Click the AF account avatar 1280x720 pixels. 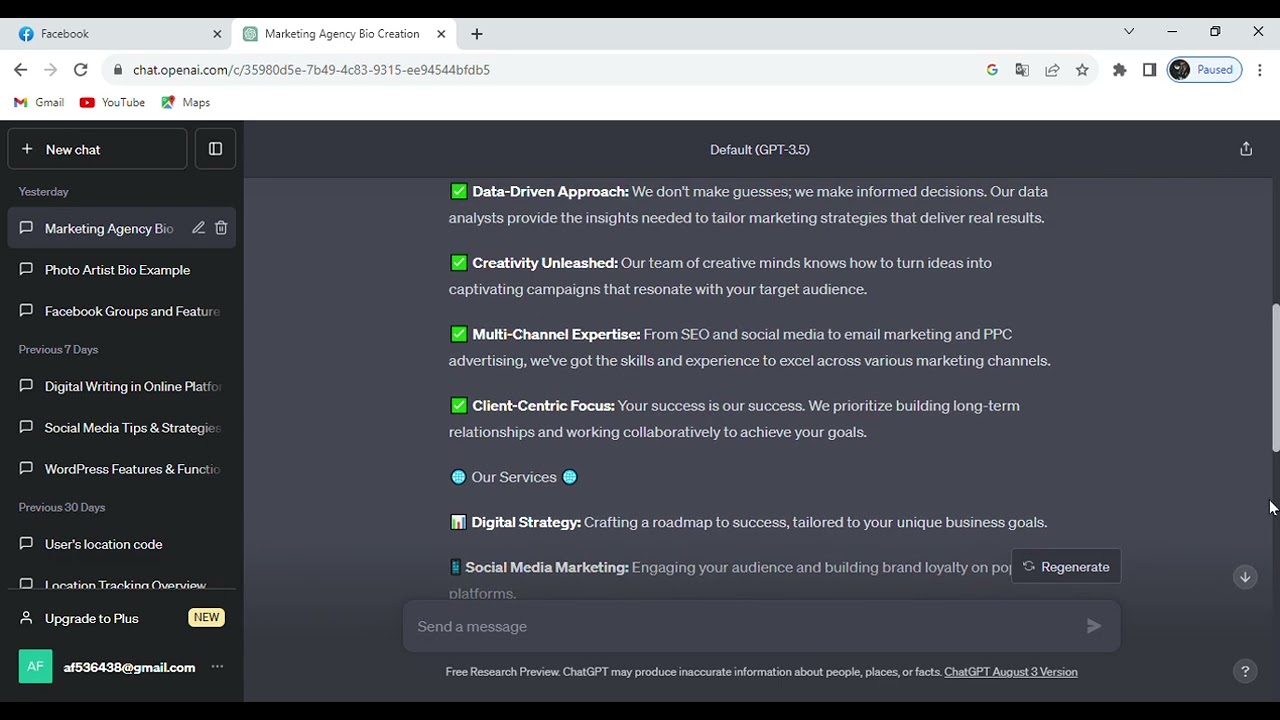point(35,667)
